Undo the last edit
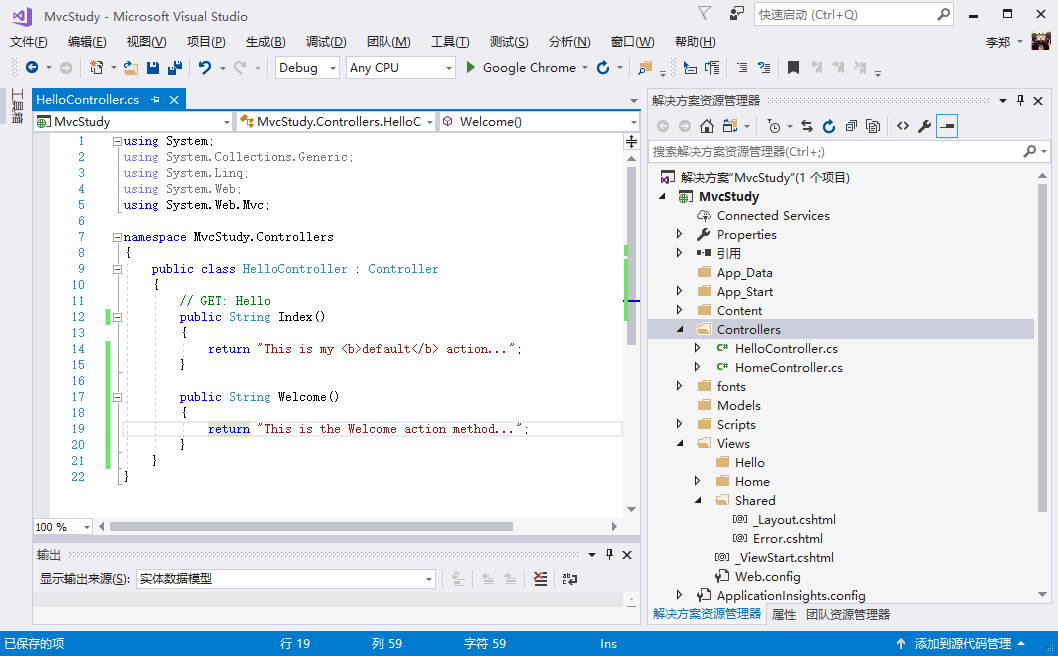 [204, 67]
